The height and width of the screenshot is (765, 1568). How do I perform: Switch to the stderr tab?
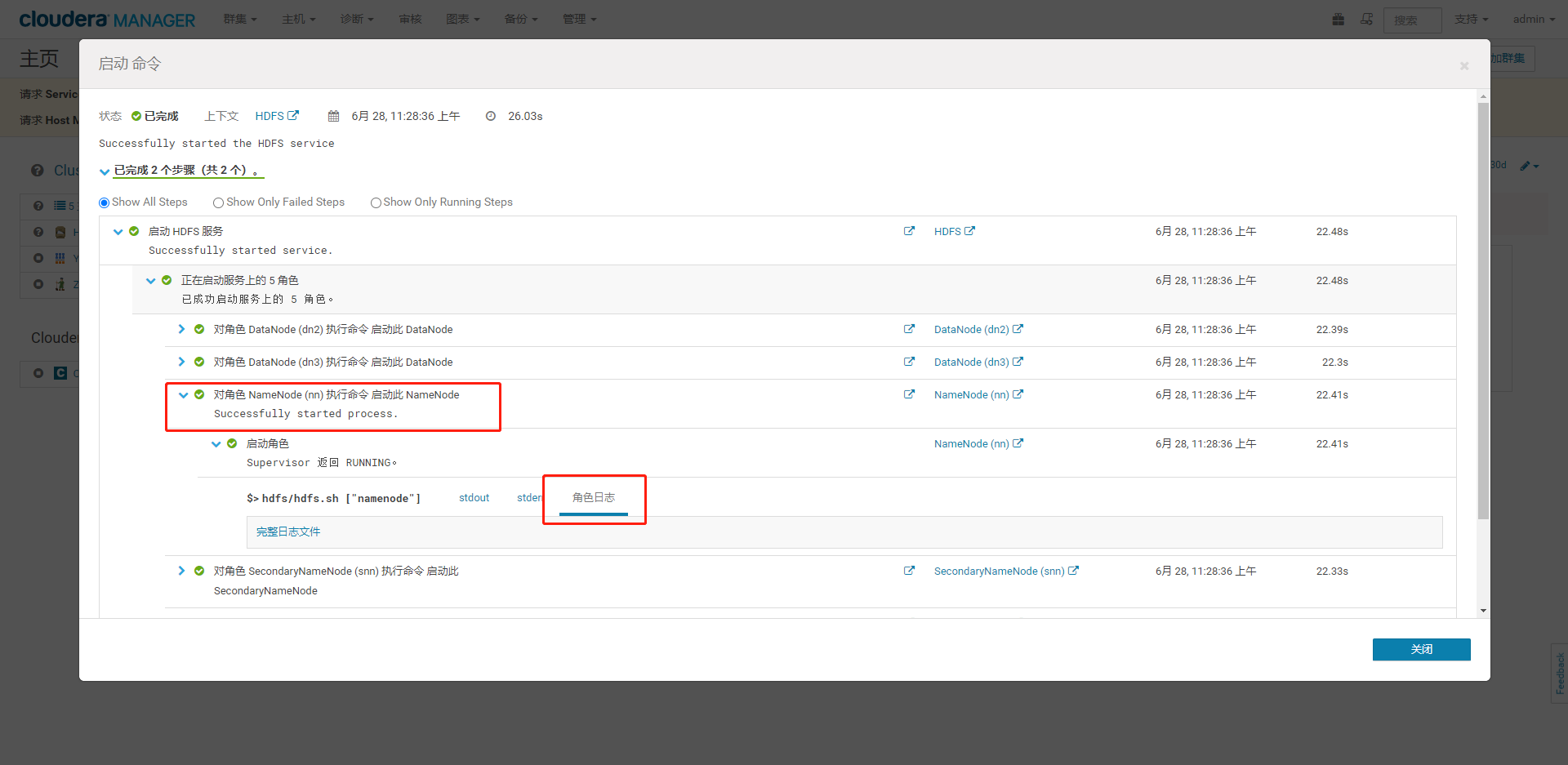pyautogui.click(x=530, y=498)
